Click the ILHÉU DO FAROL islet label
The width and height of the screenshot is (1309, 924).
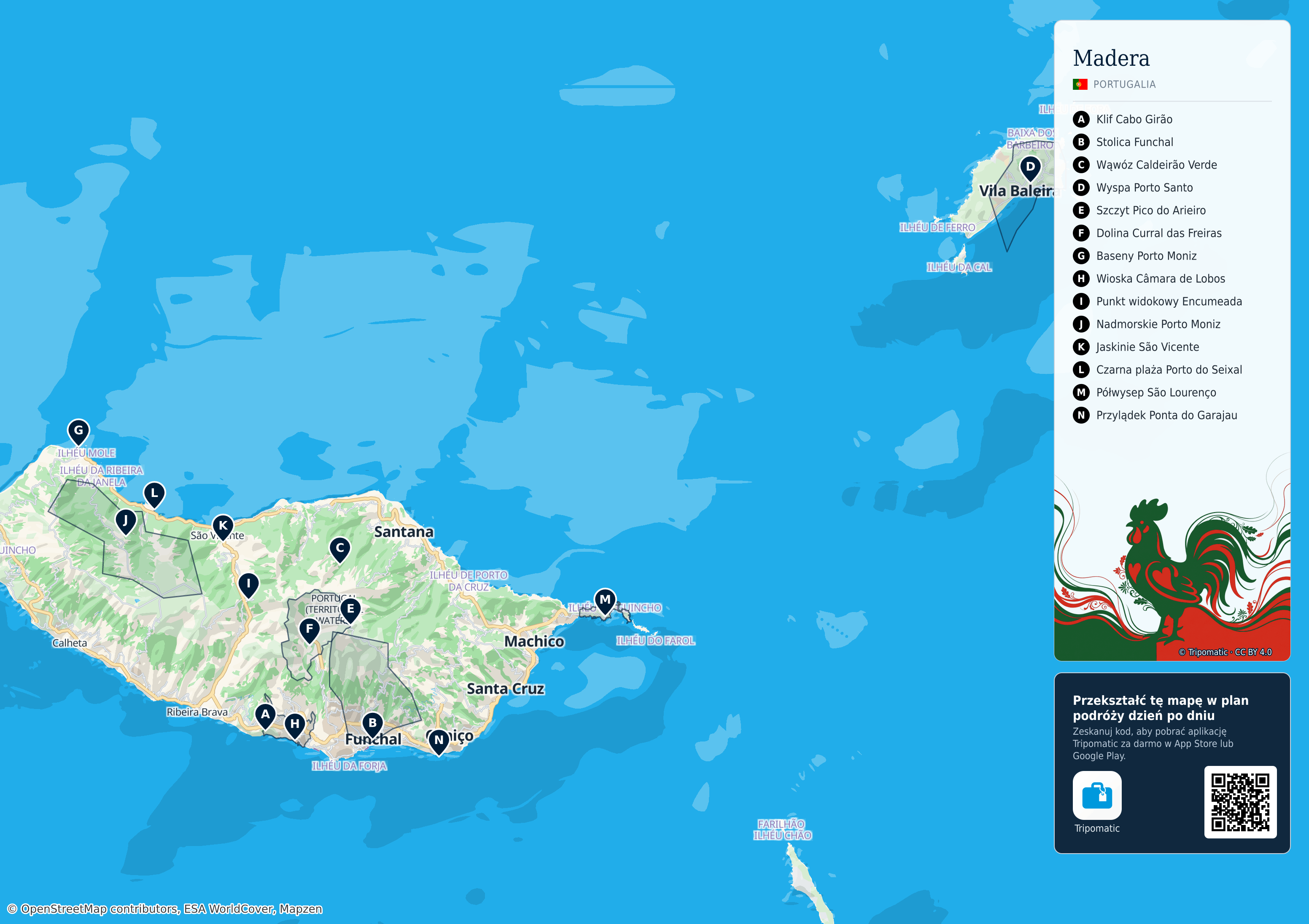point(656,641)
